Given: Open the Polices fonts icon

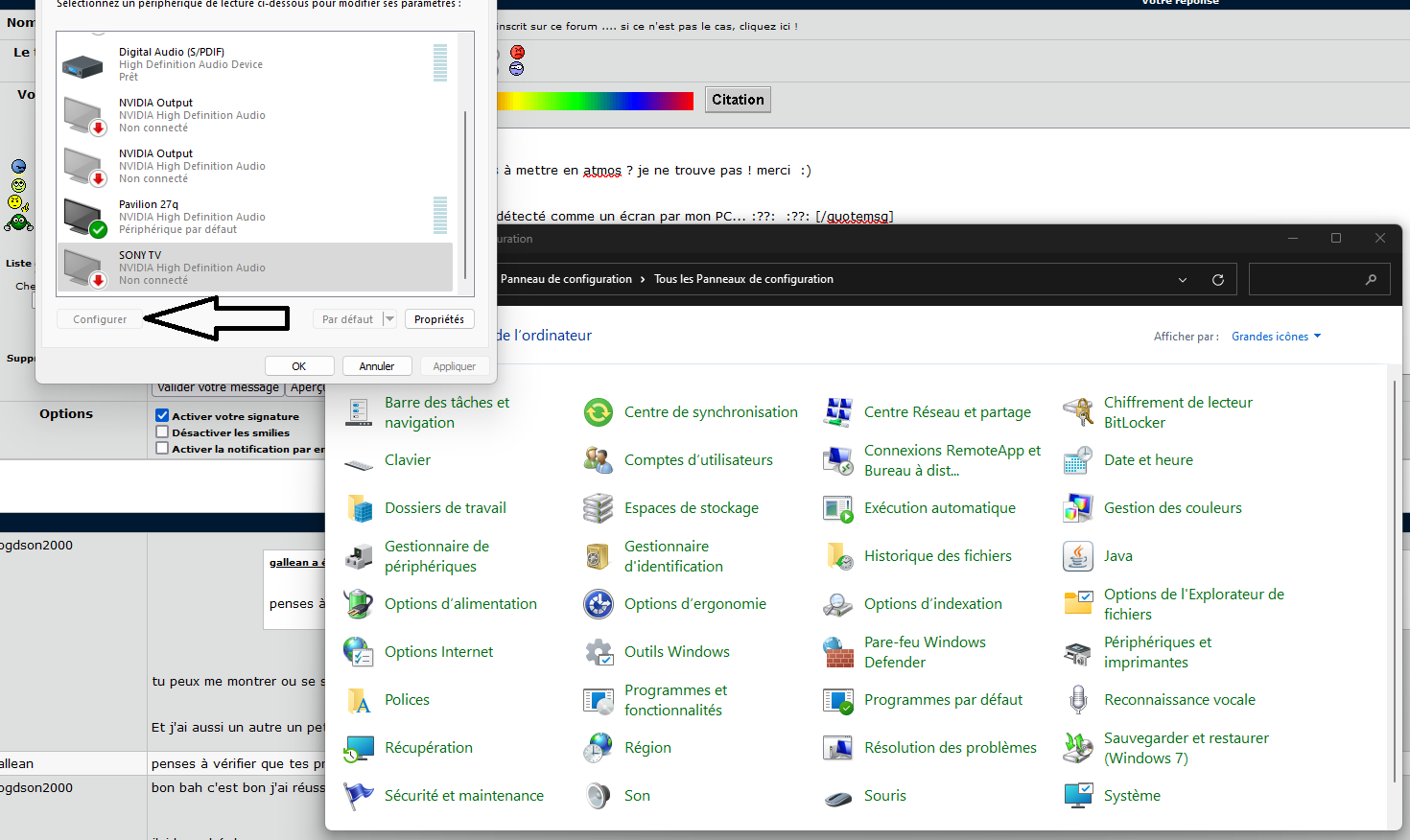Looking at the screenshot, I should (359, 700).
